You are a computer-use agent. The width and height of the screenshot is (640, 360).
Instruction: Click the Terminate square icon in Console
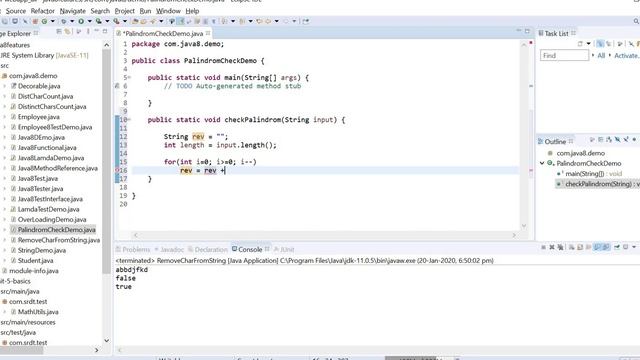point(544,247)
